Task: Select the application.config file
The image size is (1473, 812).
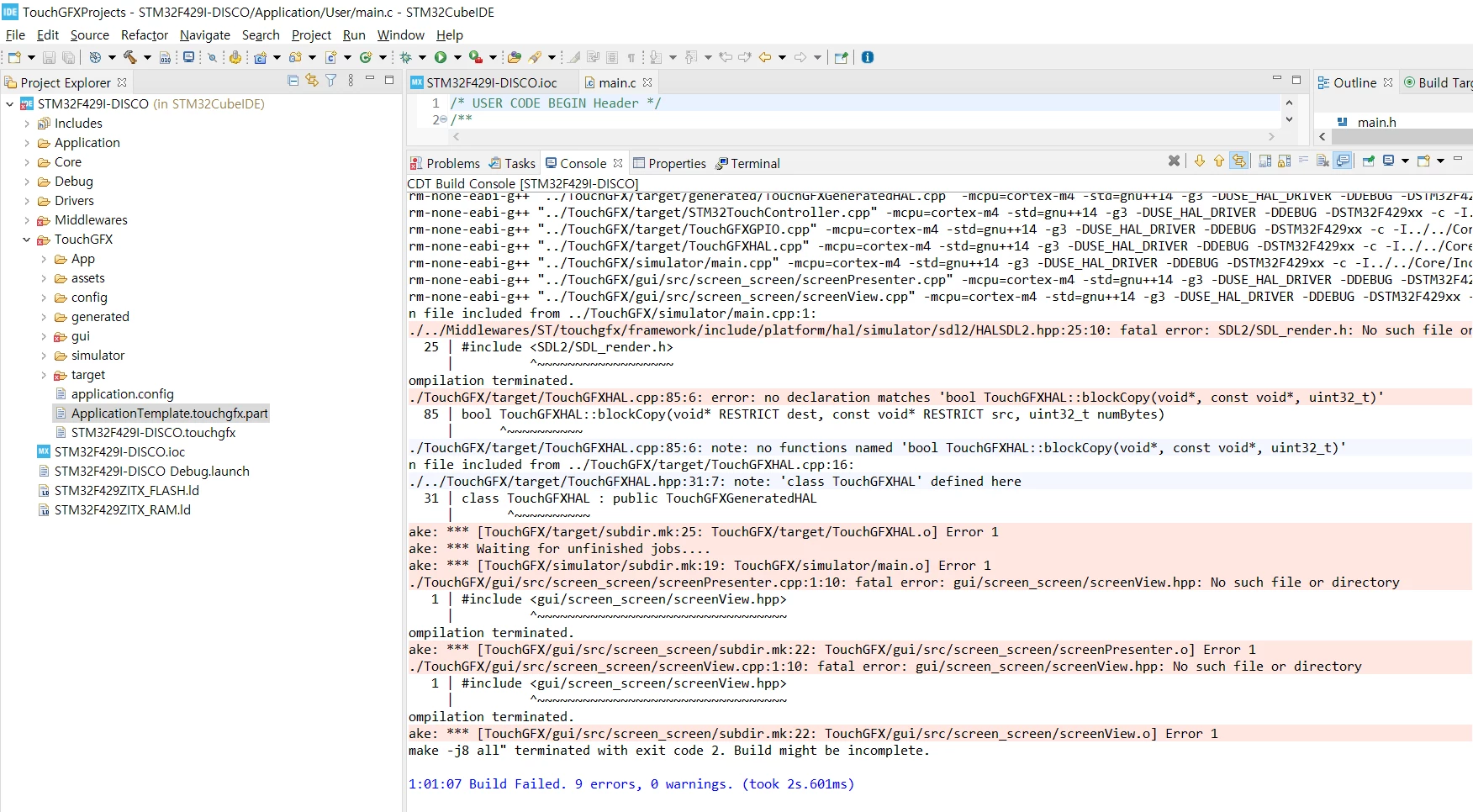Action: (114, 394)
